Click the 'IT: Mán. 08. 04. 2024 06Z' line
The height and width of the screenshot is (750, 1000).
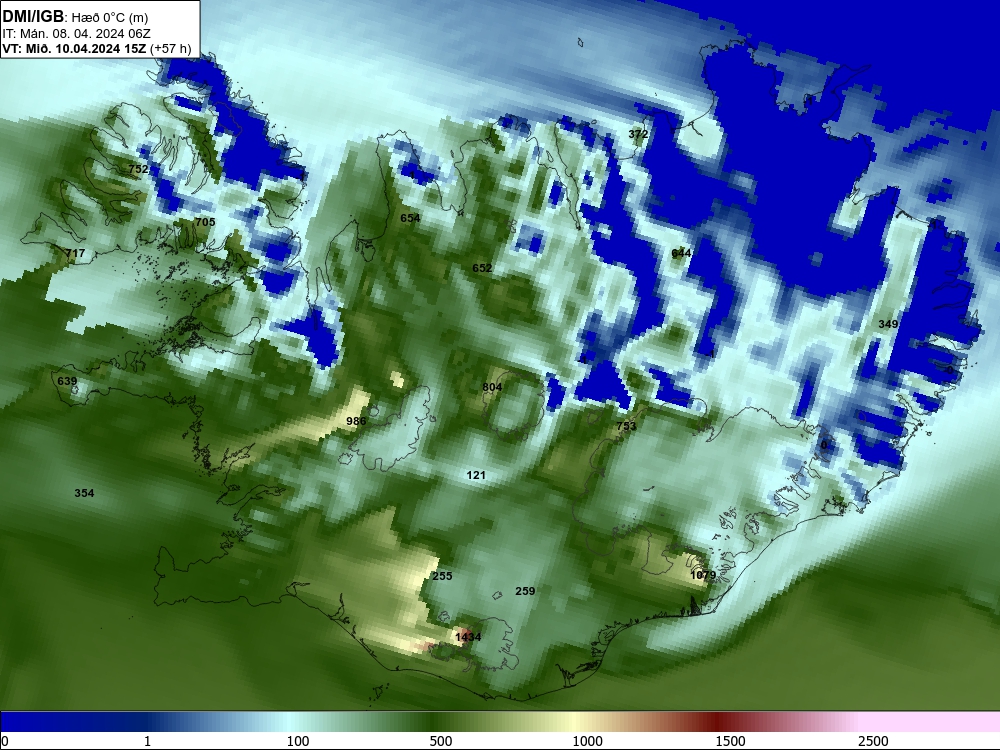76,34
